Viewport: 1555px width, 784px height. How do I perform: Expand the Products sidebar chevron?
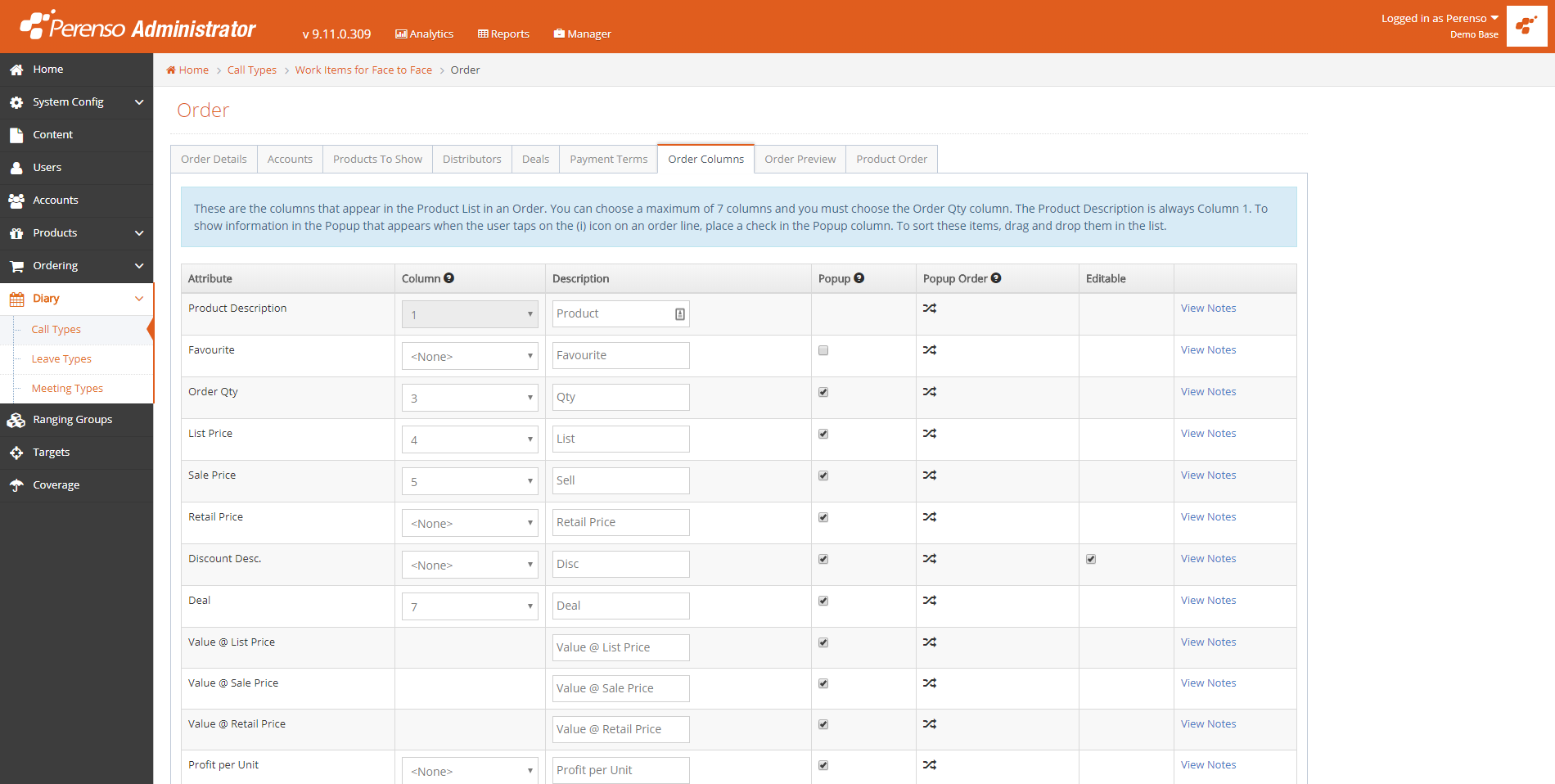point(139,233)
